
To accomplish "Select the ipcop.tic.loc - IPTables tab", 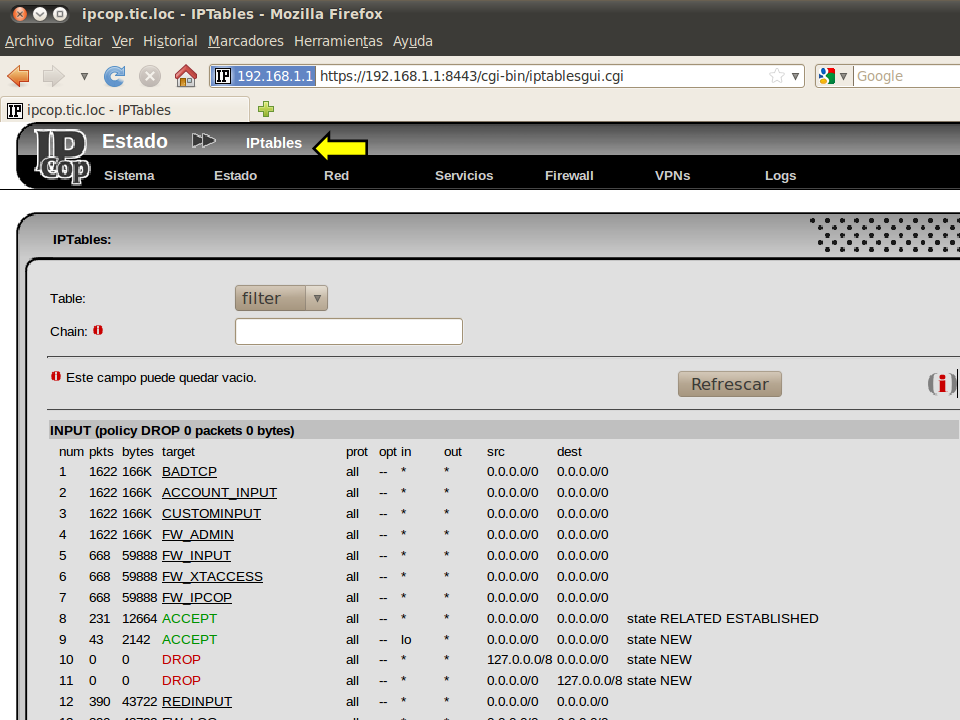I will pyautogui.click(x=100, y=110).
